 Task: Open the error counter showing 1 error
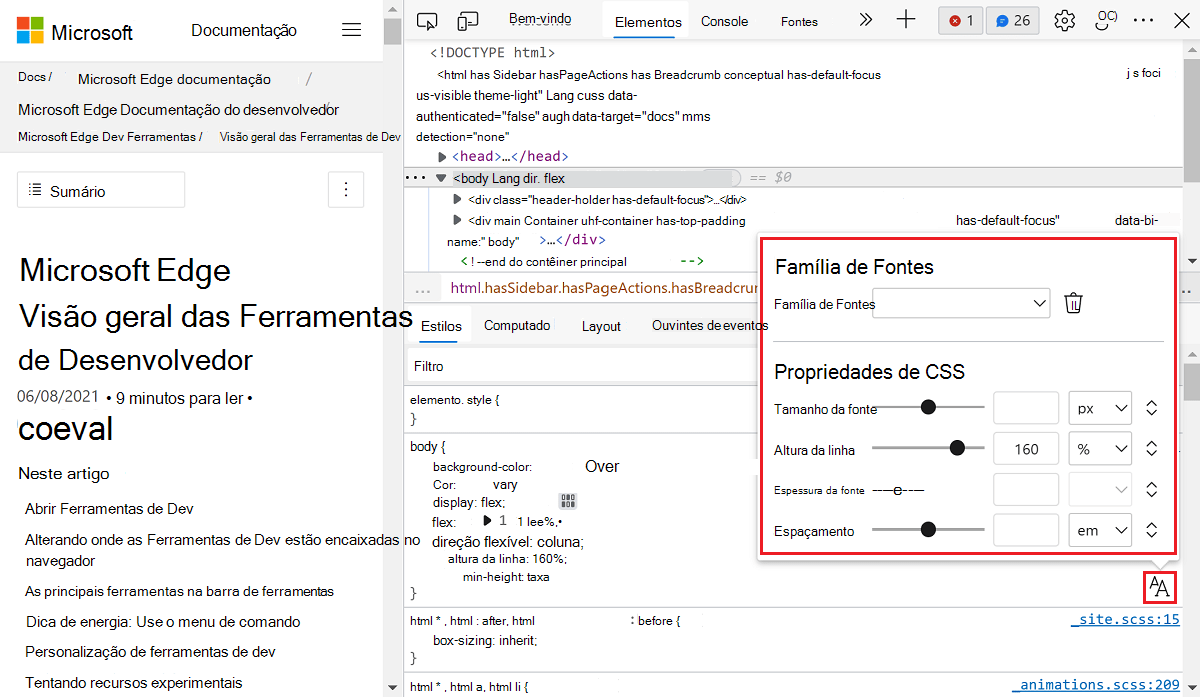(960, 20)
